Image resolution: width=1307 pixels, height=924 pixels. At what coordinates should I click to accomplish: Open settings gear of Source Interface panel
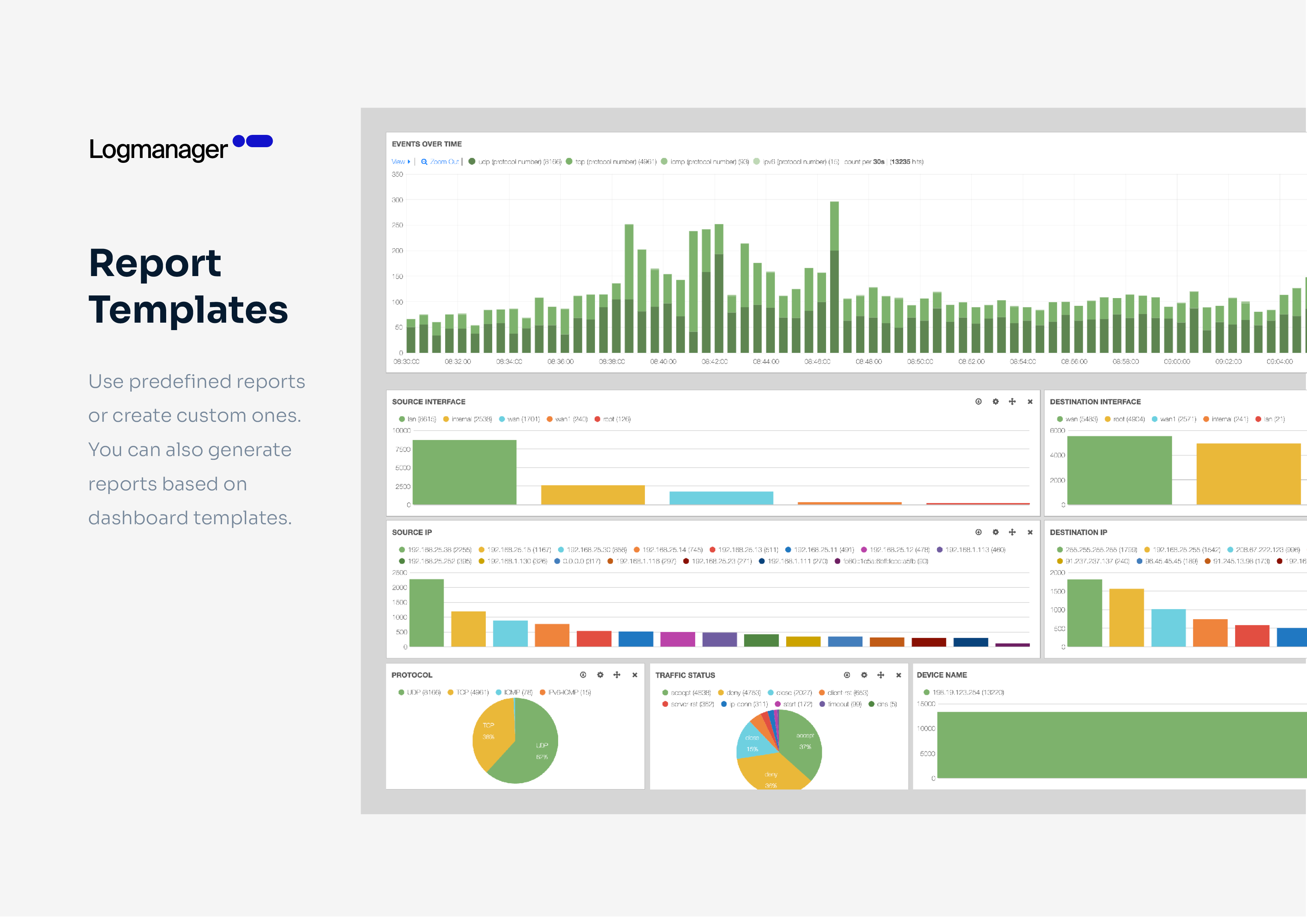(x=995, y=401)
